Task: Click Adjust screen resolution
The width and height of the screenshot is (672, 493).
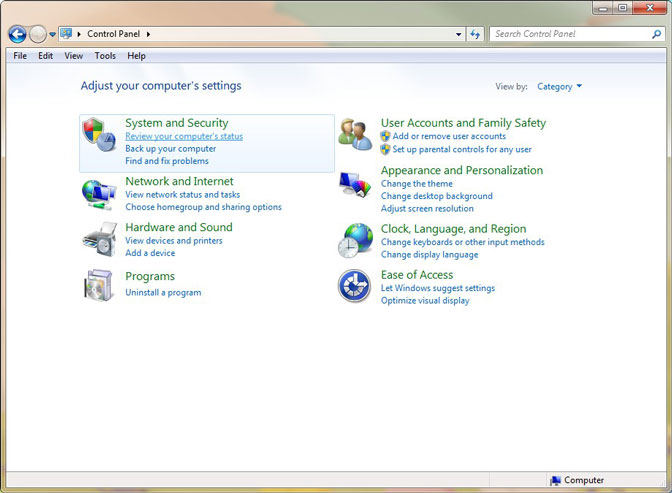Action: pos(427,208)
